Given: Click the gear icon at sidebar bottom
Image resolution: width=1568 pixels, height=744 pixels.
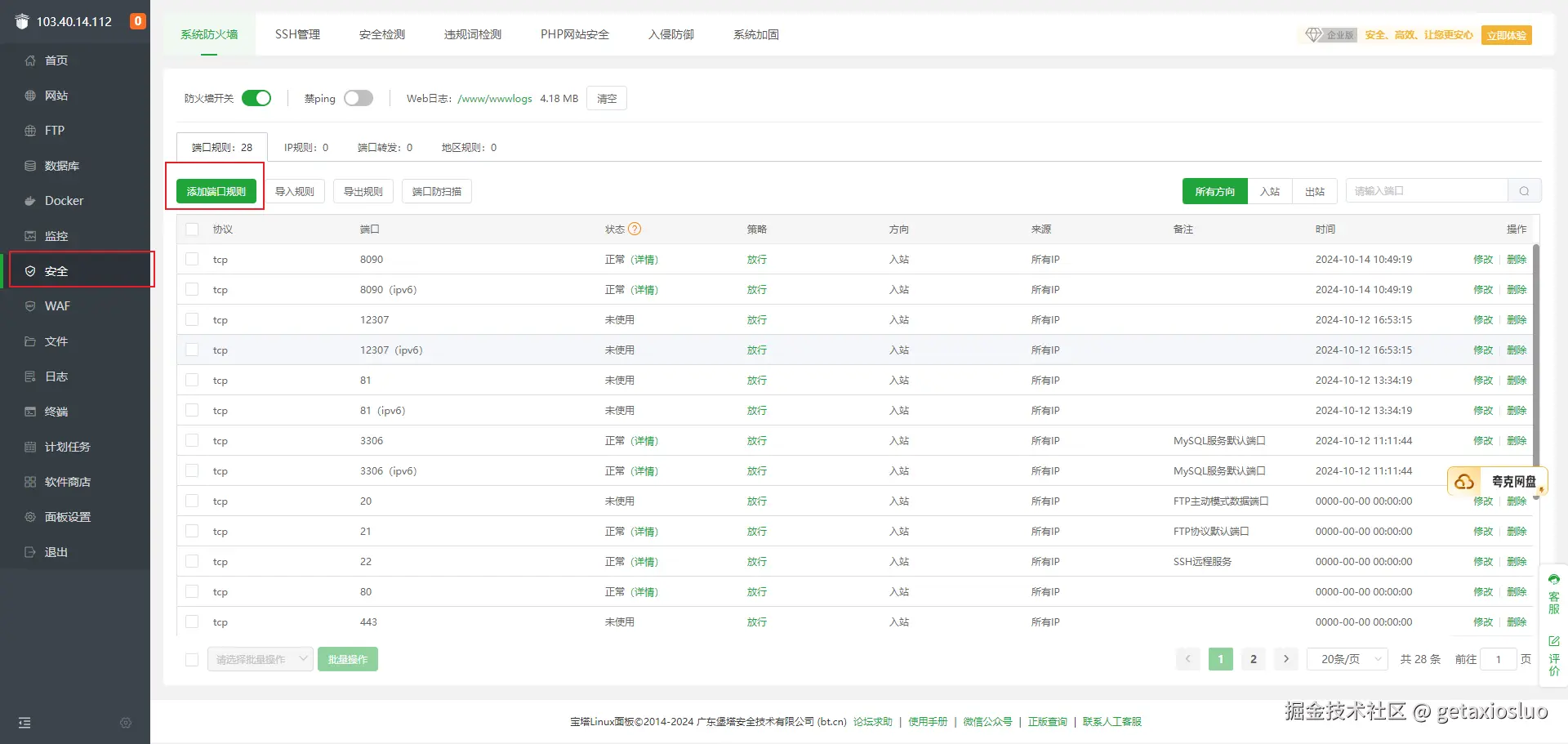Looking at the screenshot, I should pos(126,723).
